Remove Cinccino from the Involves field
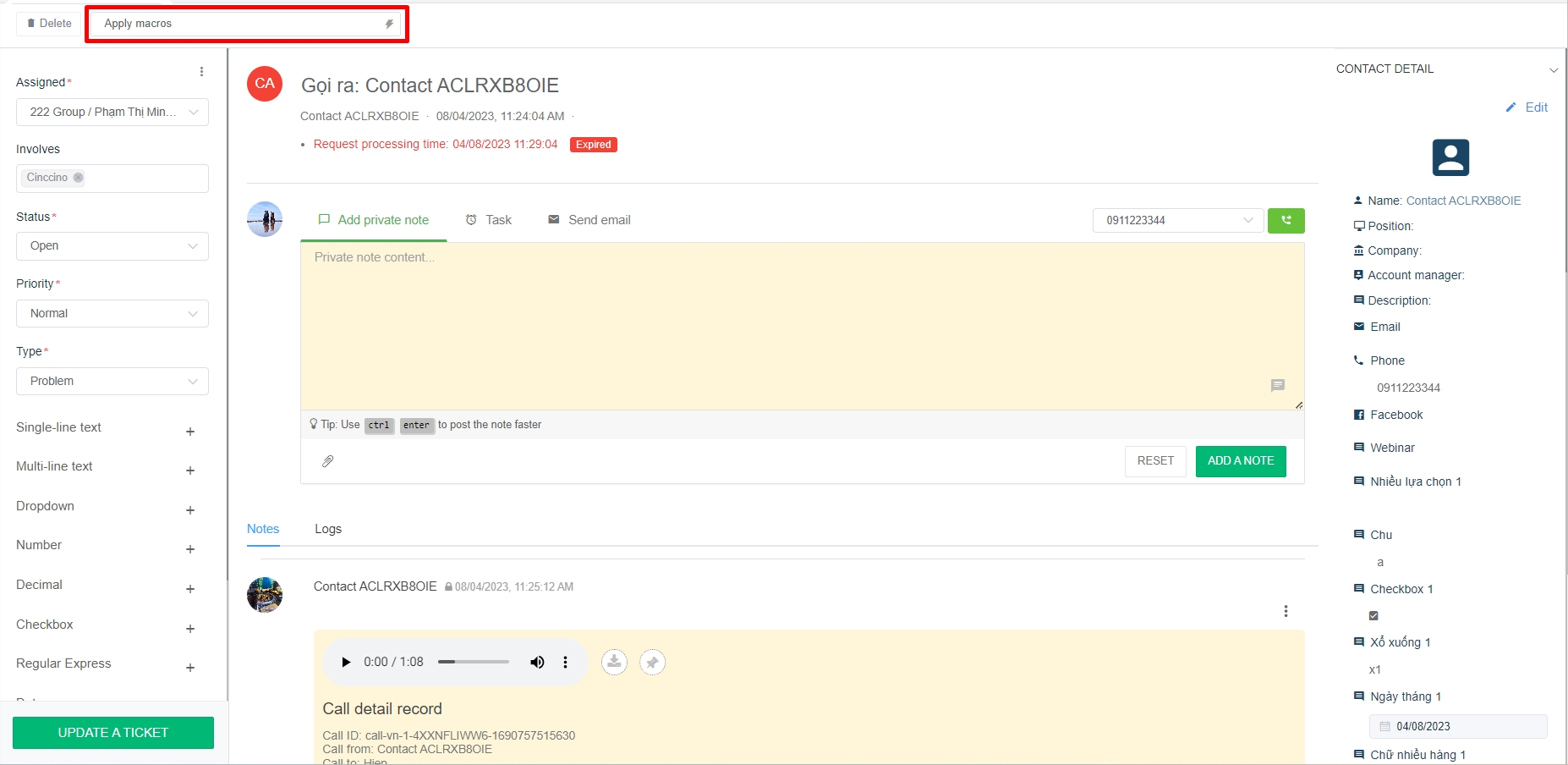1568x765 pixels. (78, 178)
